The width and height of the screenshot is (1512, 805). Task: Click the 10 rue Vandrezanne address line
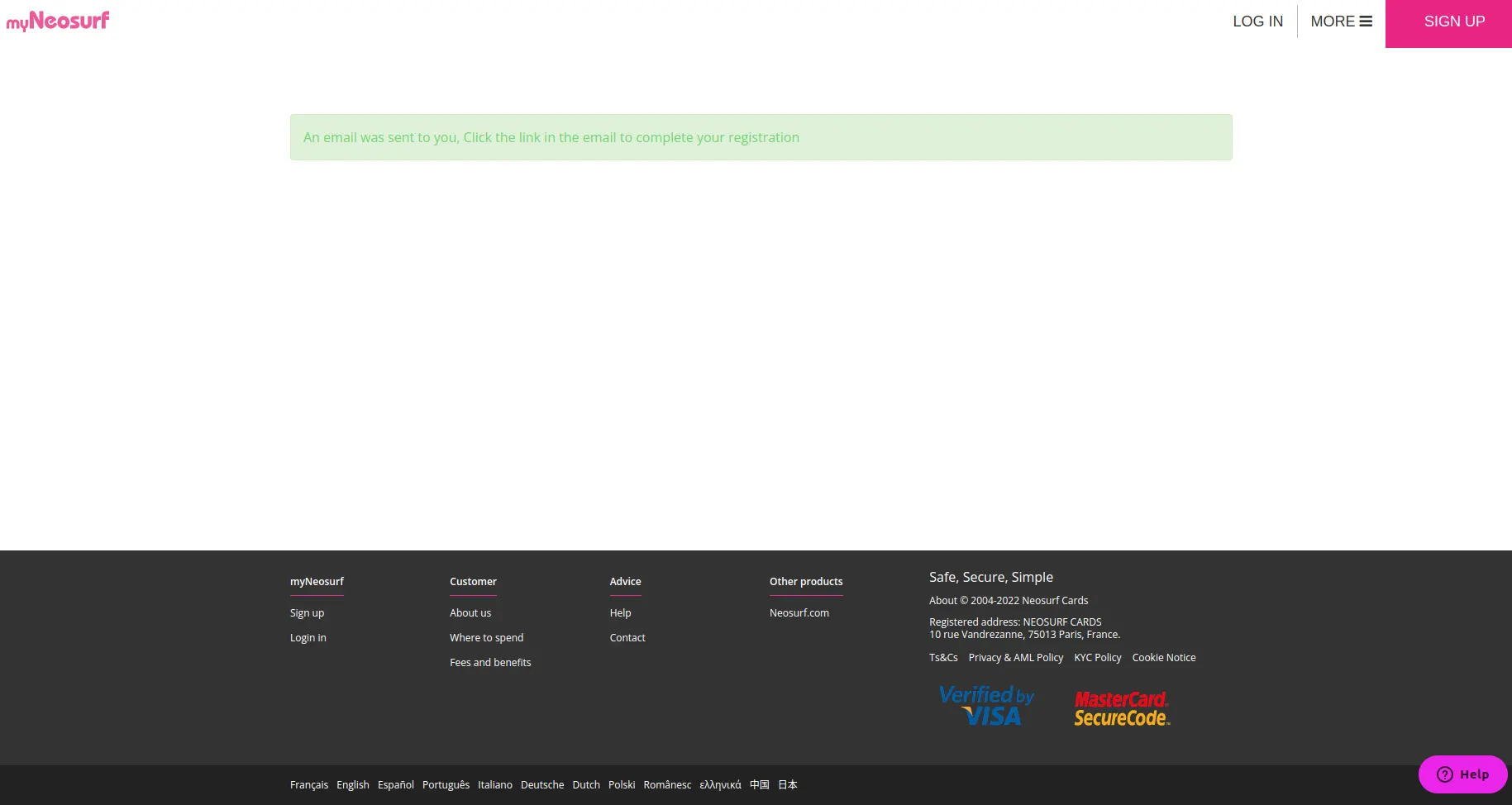(1024, 635)
